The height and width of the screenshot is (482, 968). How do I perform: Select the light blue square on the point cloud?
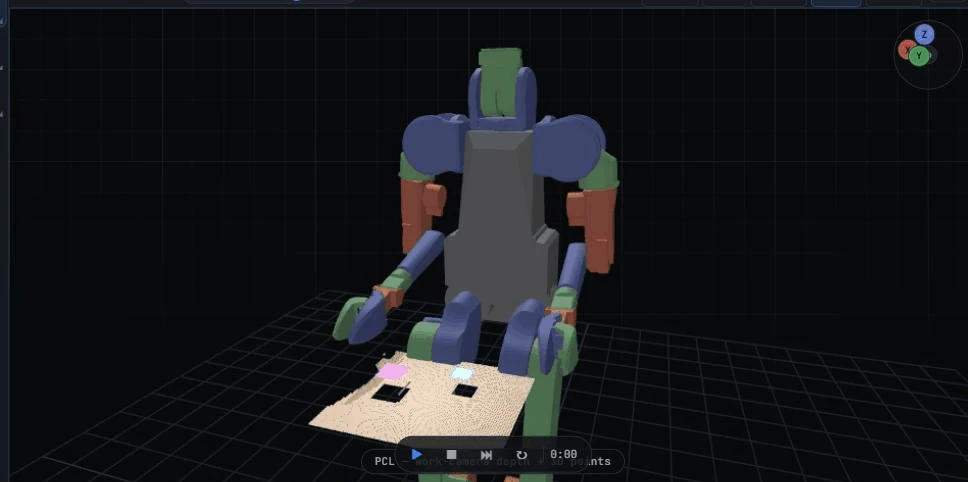click(x=462, y=373)
